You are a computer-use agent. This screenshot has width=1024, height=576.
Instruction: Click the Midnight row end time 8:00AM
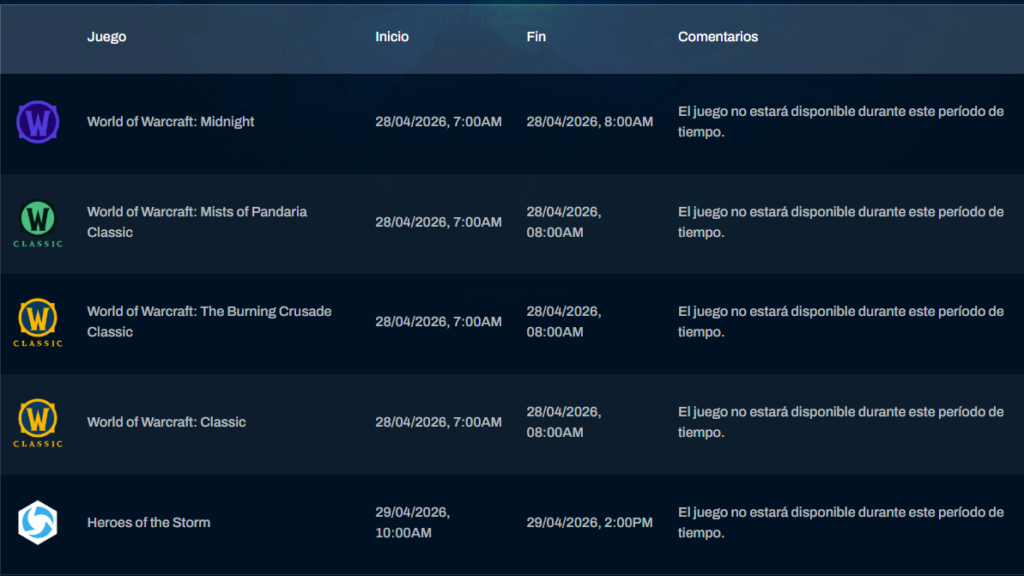point(589,122)
